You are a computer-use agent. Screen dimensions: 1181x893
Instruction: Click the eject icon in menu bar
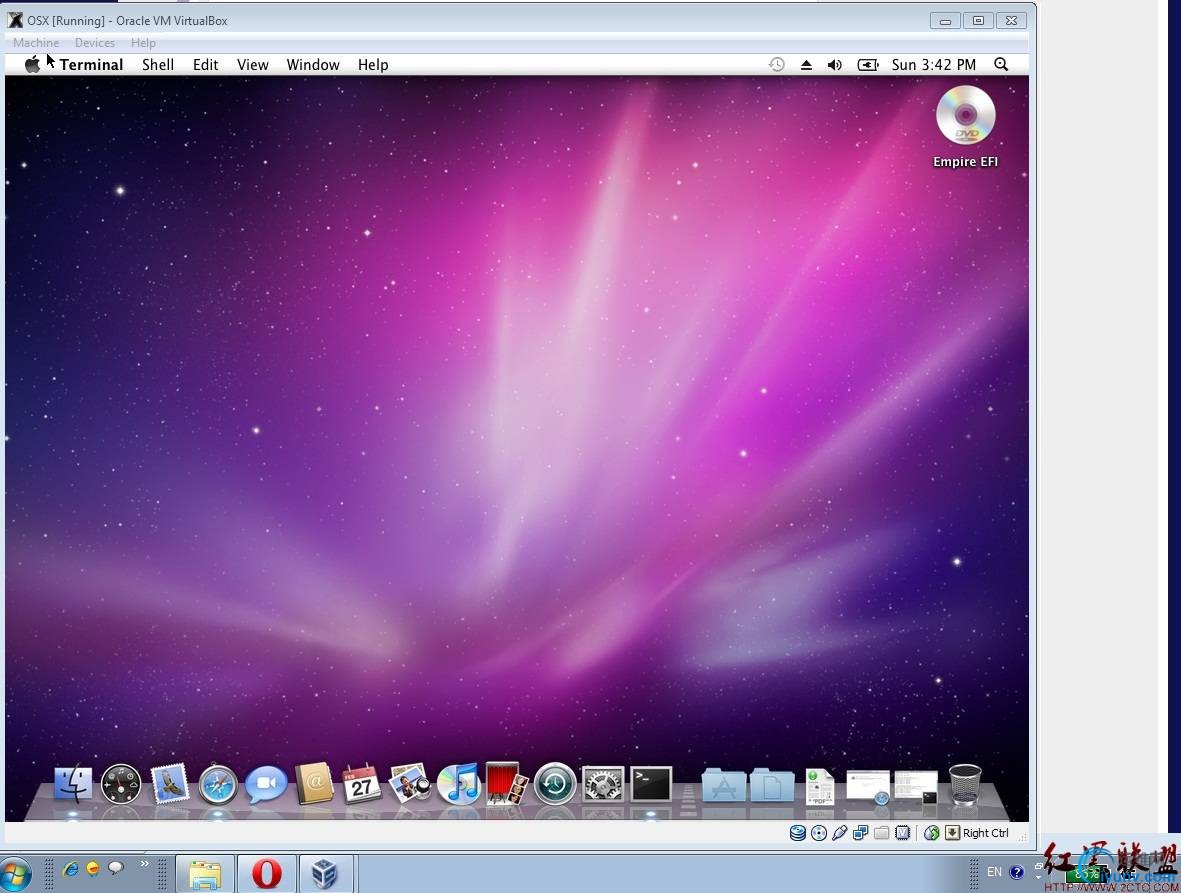click(806, 65)
